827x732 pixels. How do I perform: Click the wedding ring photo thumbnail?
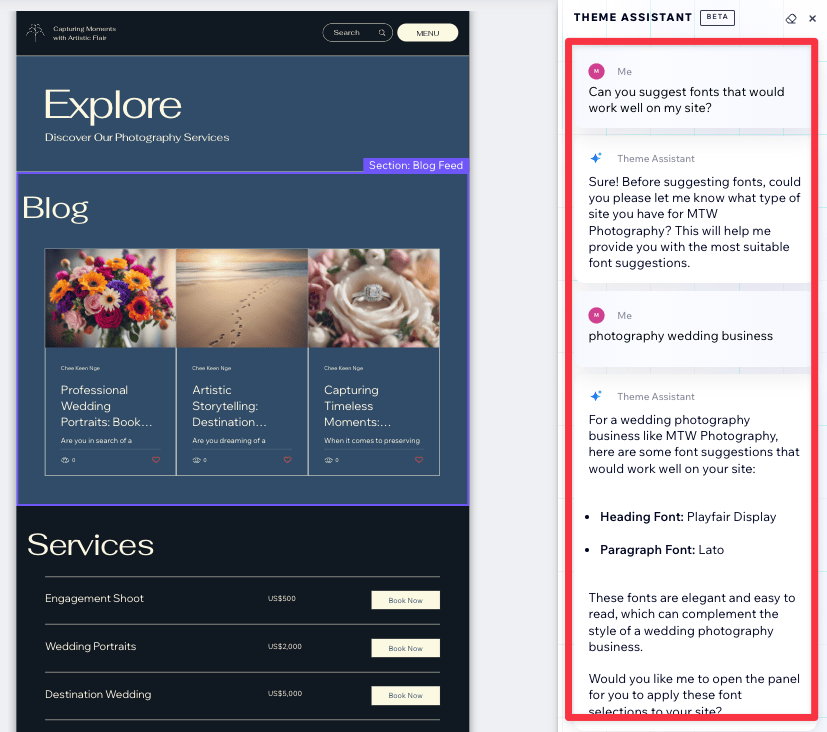click(373, 297)
